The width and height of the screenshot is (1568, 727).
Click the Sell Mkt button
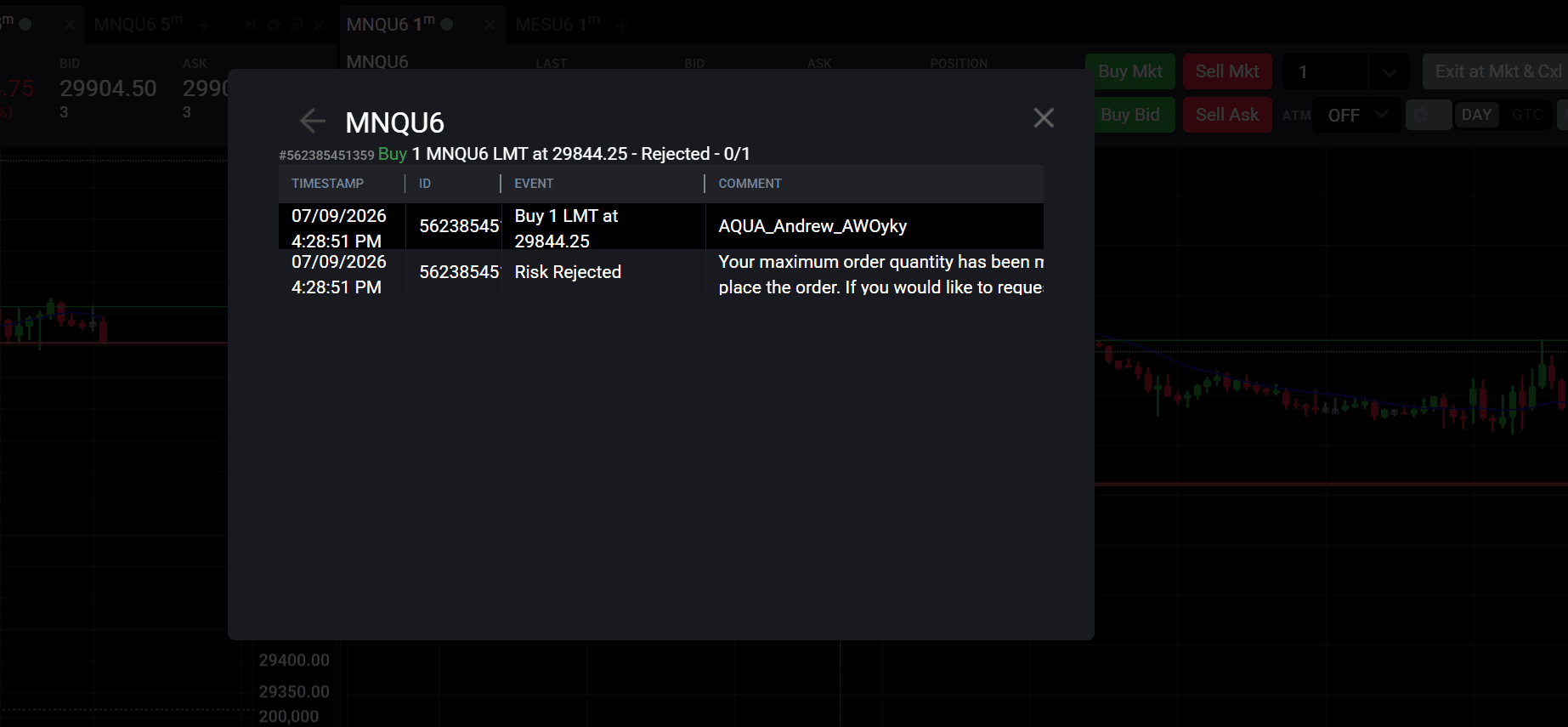tap(1227, 71)
